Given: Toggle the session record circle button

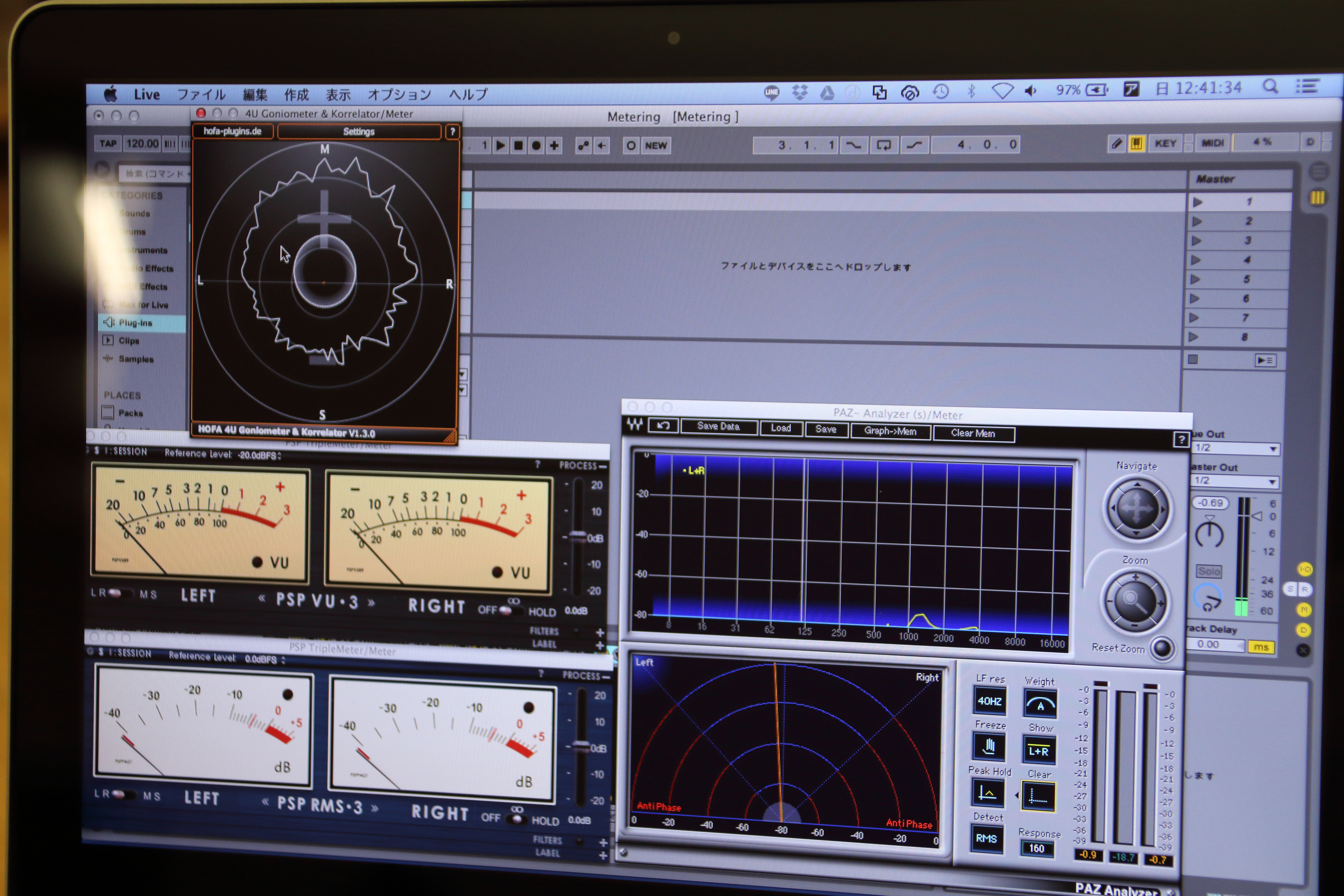Looking at the screenshot, I should pyautogui.click(x=630, y=145).
